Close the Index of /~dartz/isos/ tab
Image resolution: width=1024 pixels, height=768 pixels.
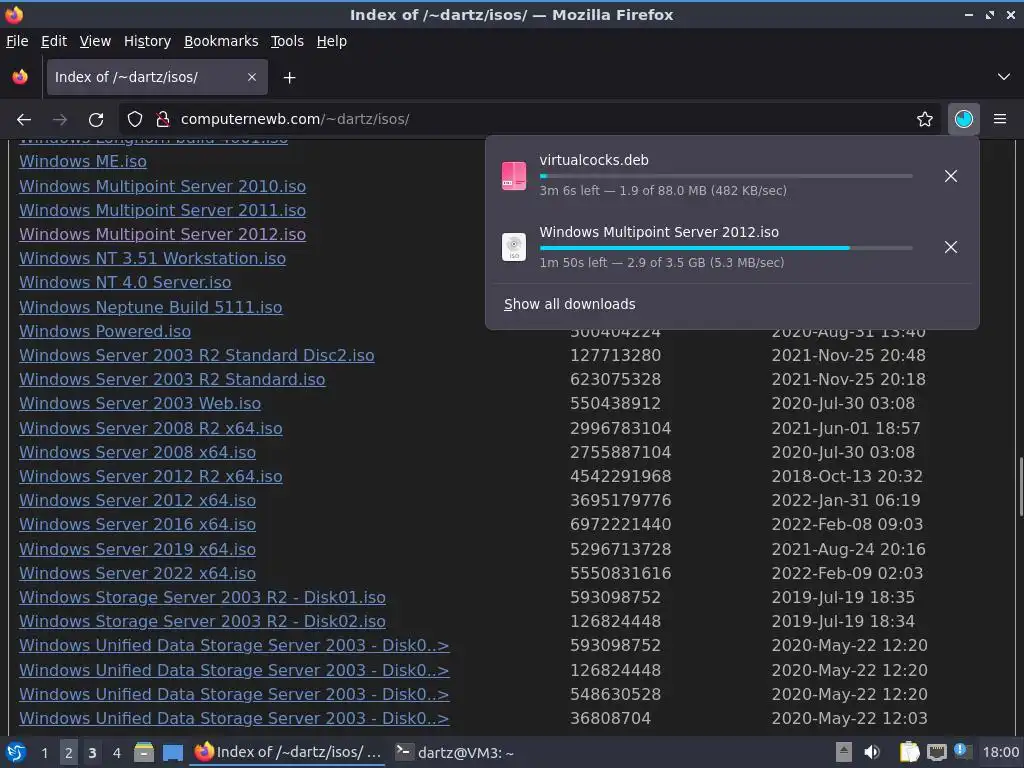(x=251, y=77)
